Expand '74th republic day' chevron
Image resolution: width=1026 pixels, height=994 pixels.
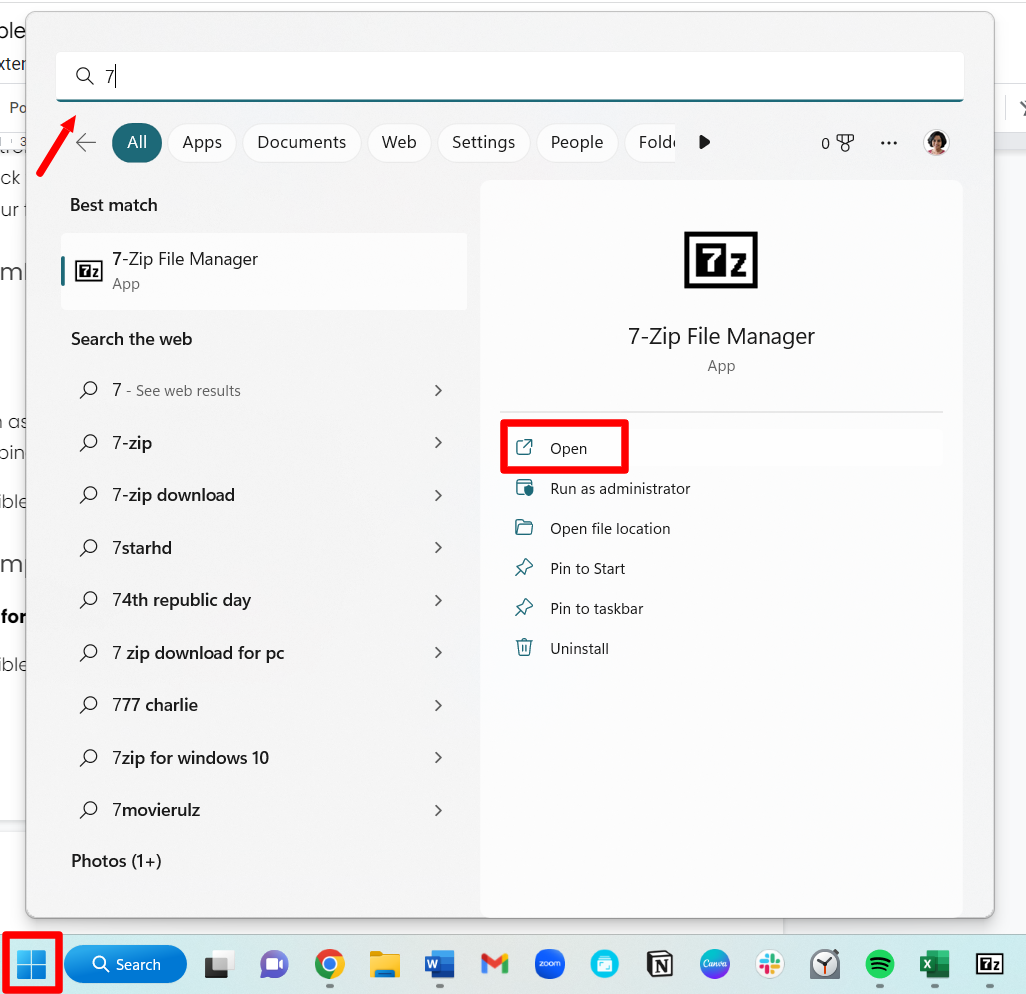438,600
